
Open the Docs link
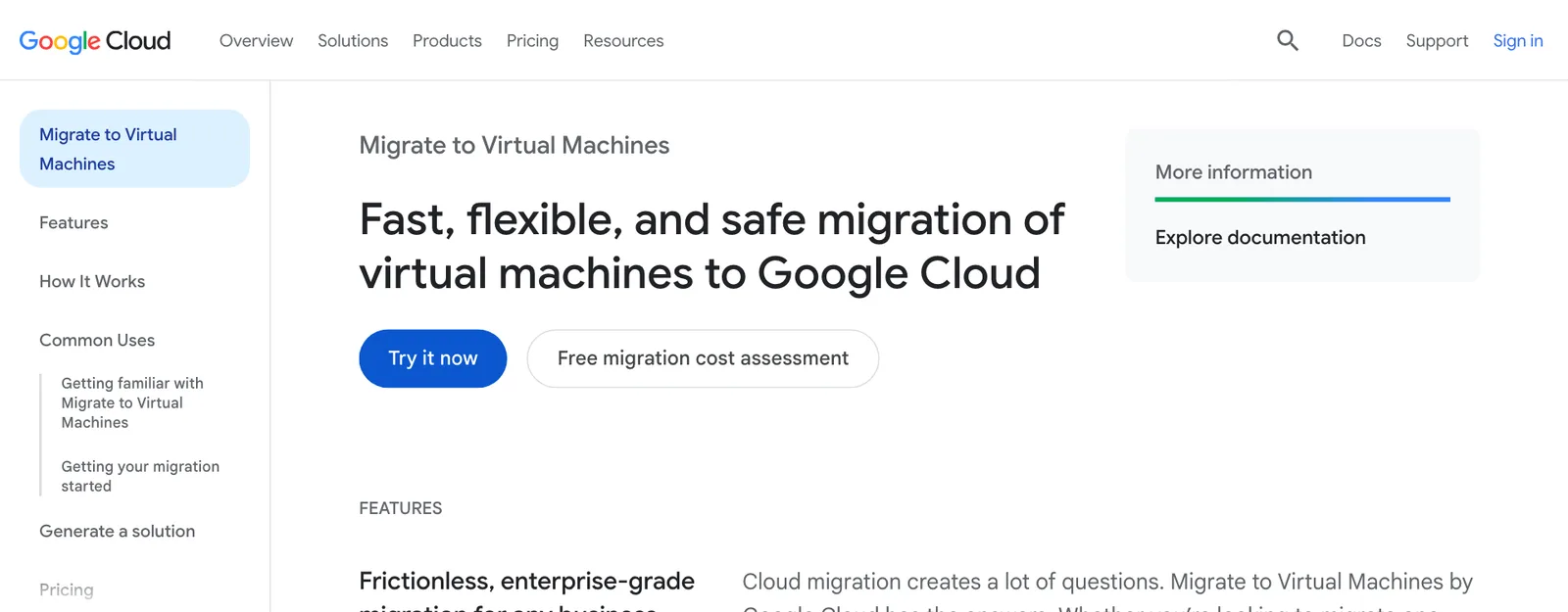point(1361,40)
